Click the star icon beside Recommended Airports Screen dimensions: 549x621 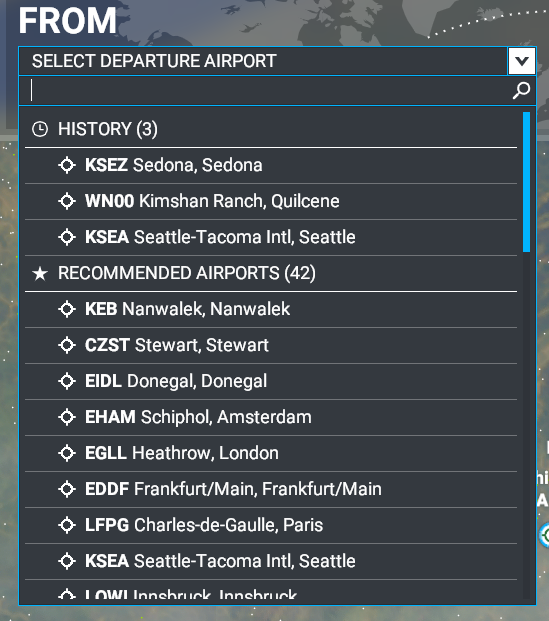40,273
